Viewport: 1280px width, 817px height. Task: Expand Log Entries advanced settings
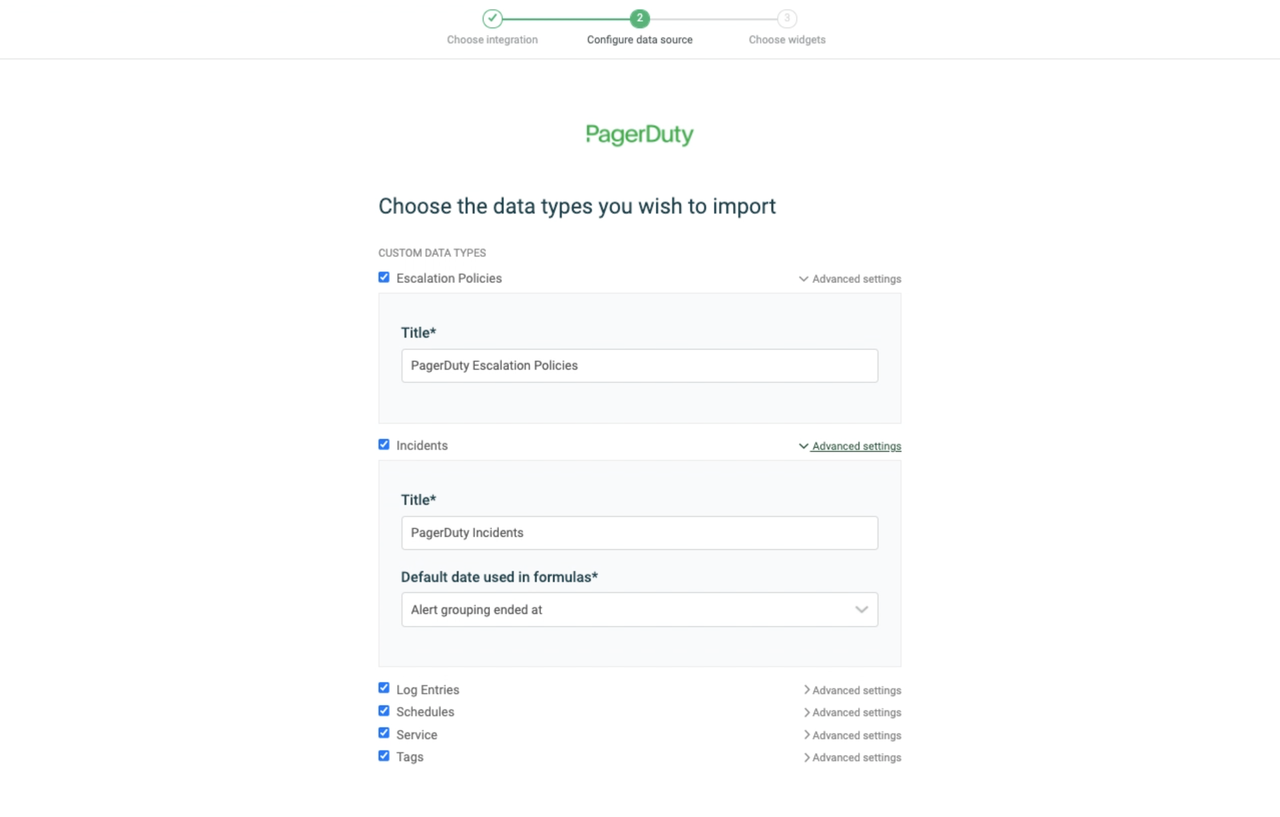[x=852, y=690]
